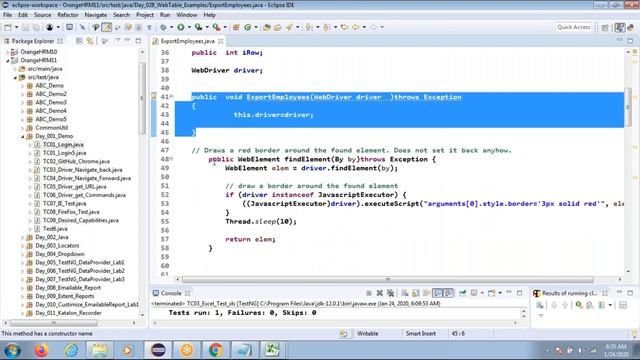This screenshot has height=360, width=640.
Task: Collapse the Day_001_Demo package
Action: tap(22, 136)
